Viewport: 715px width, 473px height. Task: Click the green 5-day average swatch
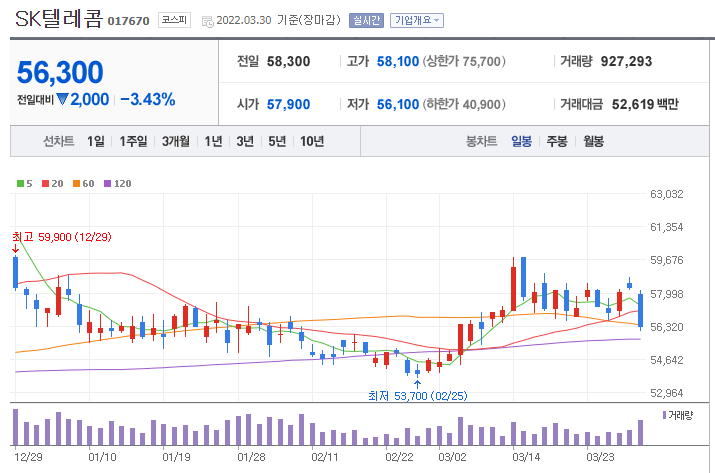pos(20,183)
